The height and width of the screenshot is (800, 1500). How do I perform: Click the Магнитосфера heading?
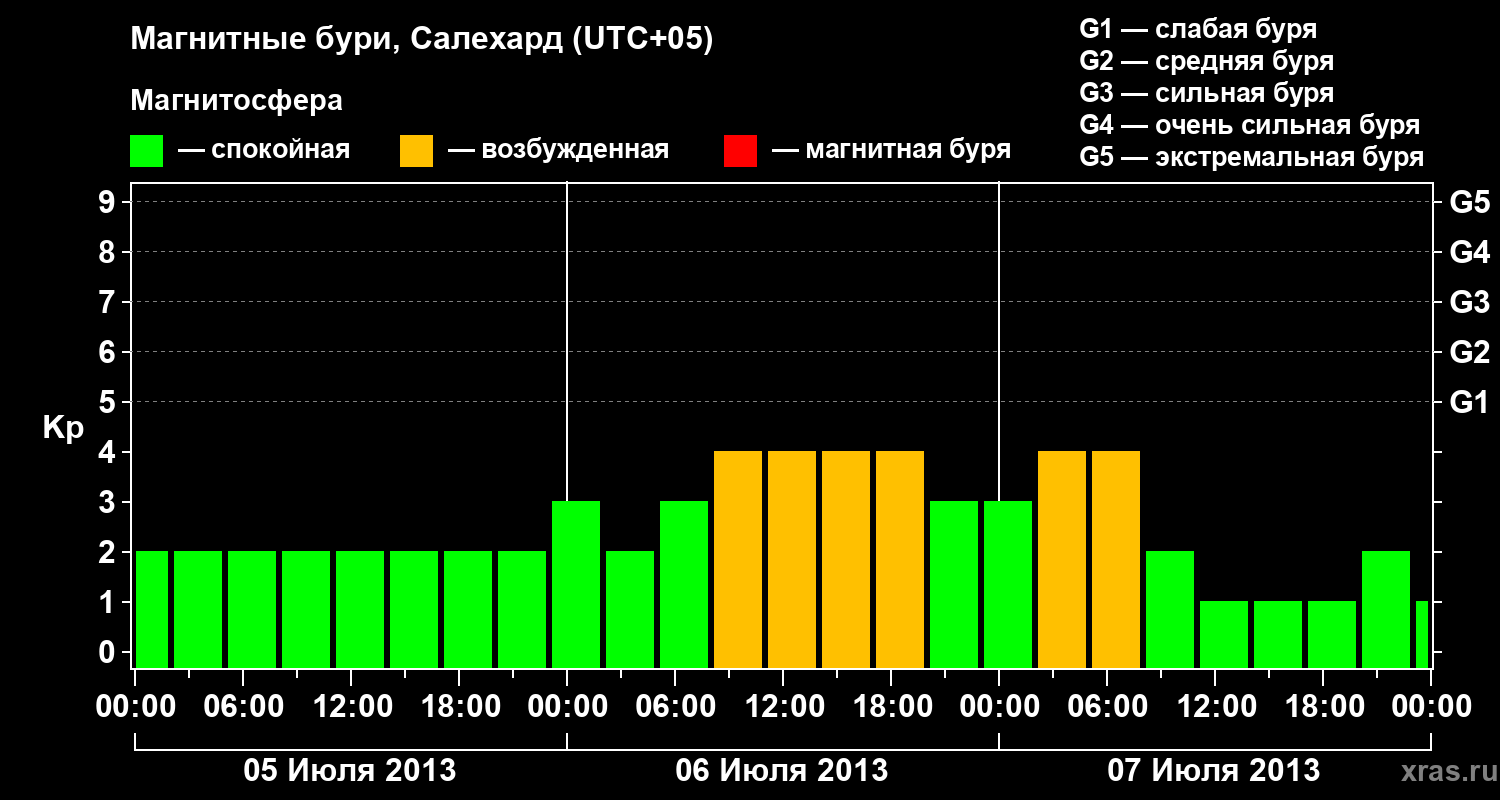[x=236, y=101]
